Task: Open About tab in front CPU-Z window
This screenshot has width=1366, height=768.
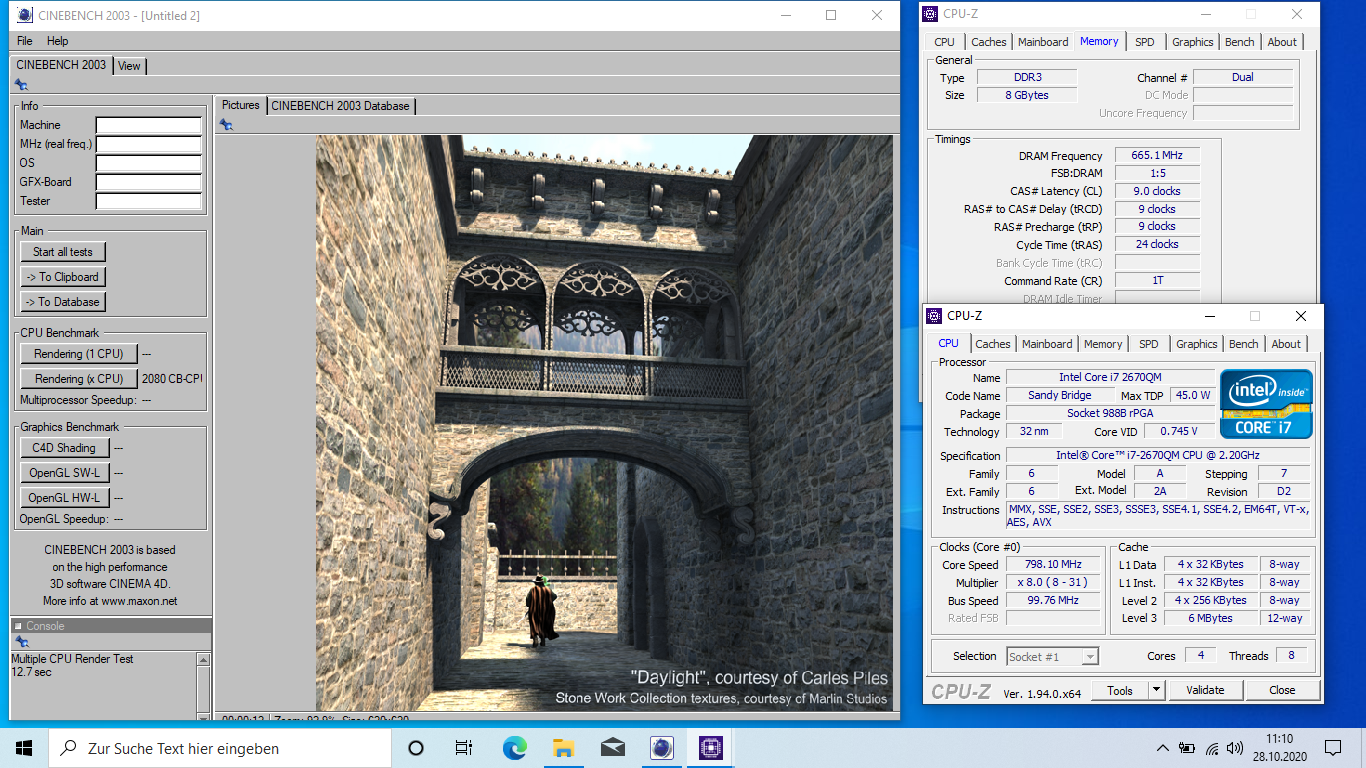Action: click(x=1286, y=344)
